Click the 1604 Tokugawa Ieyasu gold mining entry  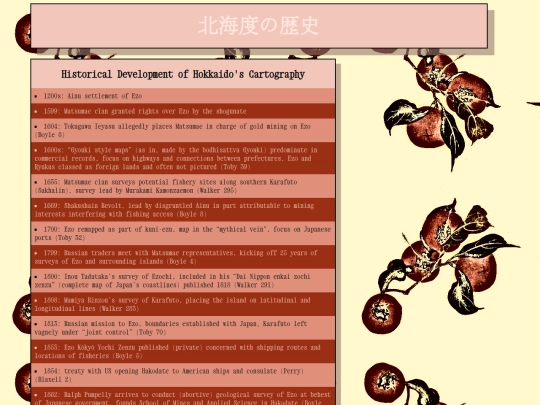click(x=183, y=131)
